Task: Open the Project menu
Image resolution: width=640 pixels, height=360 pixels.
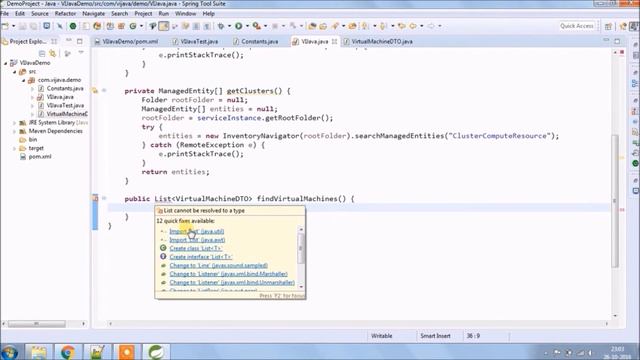Action: pos(143,13)
